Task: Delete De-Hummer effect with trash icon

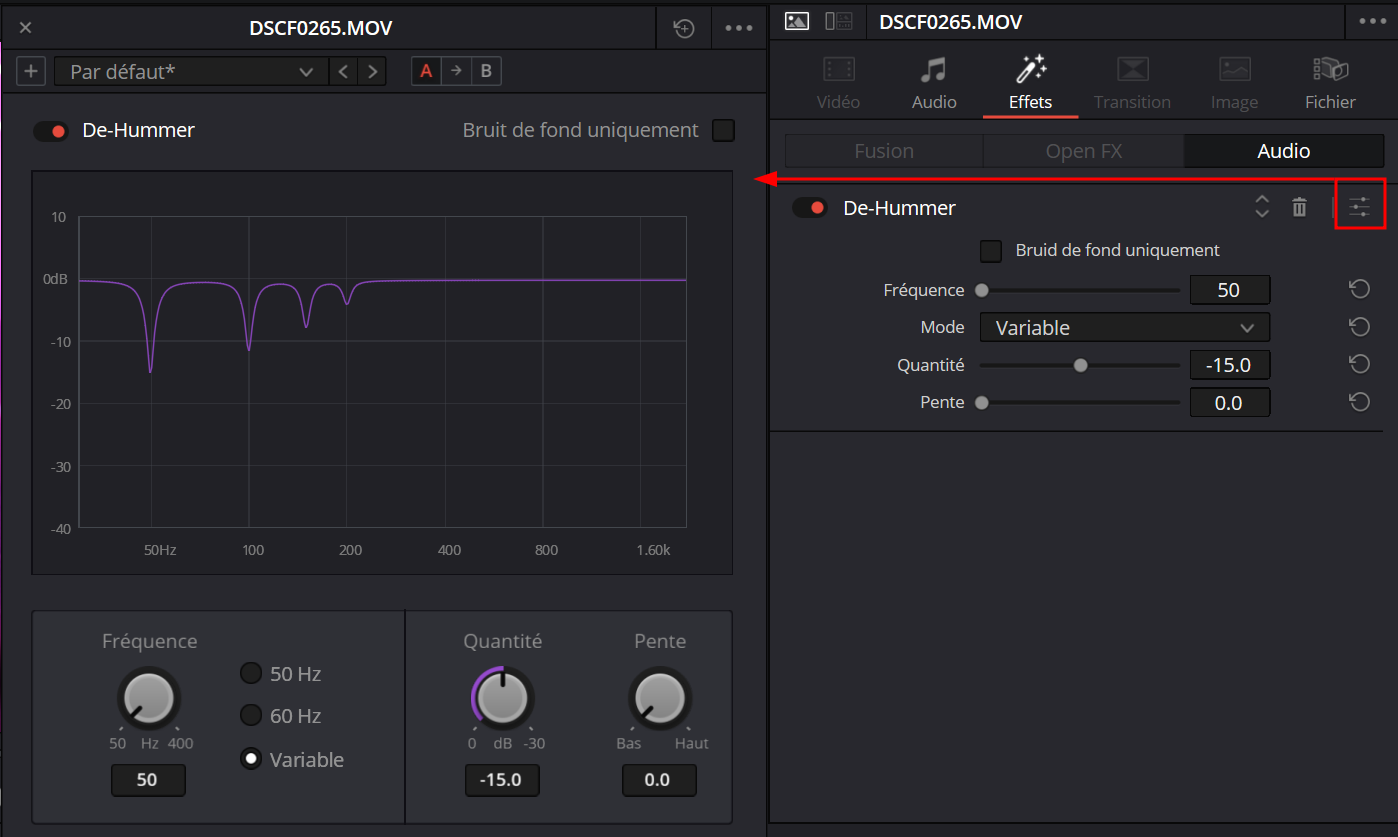Action: (1299, 207)
